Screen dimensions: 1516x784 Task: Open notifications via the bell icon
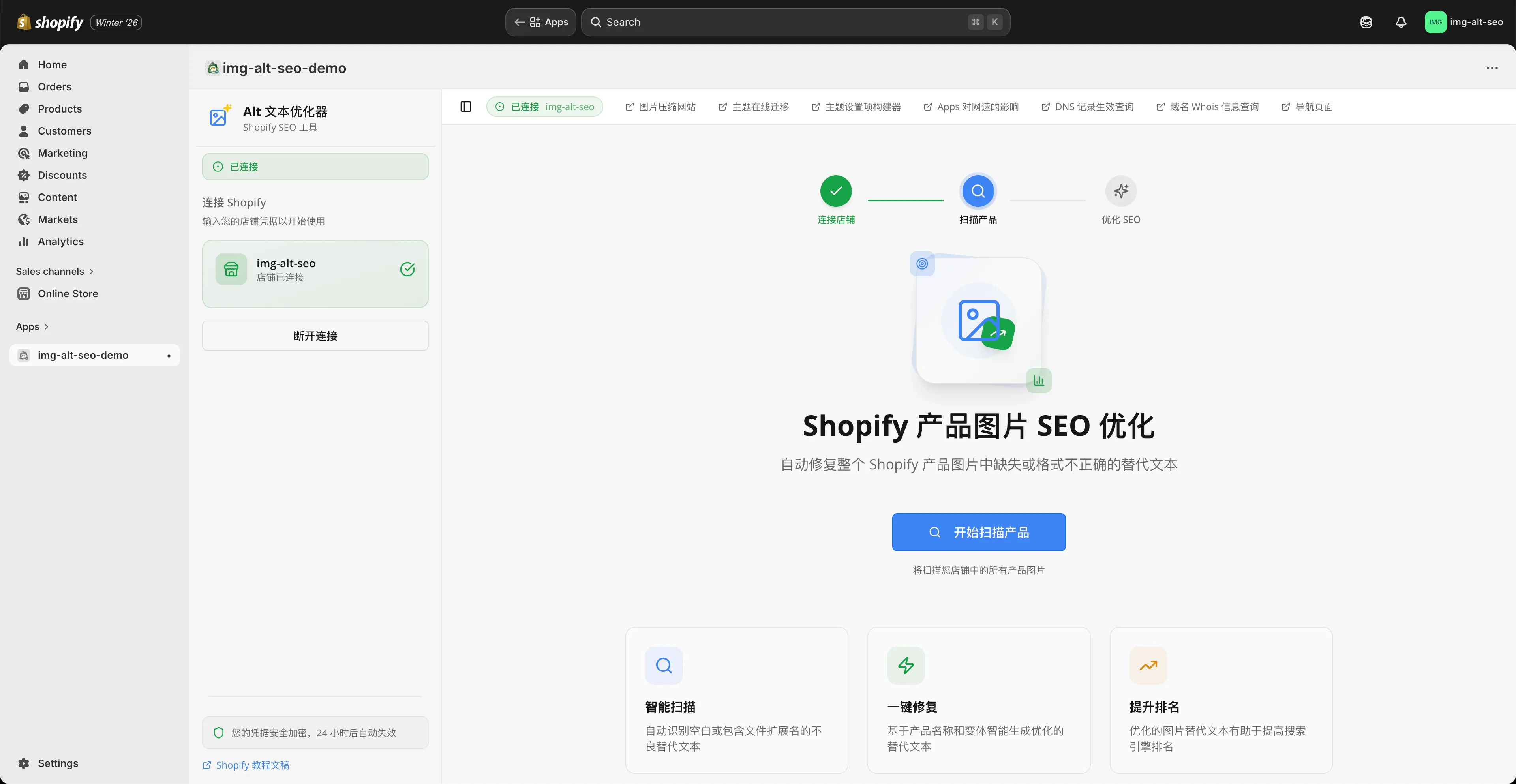point(1401,22)
